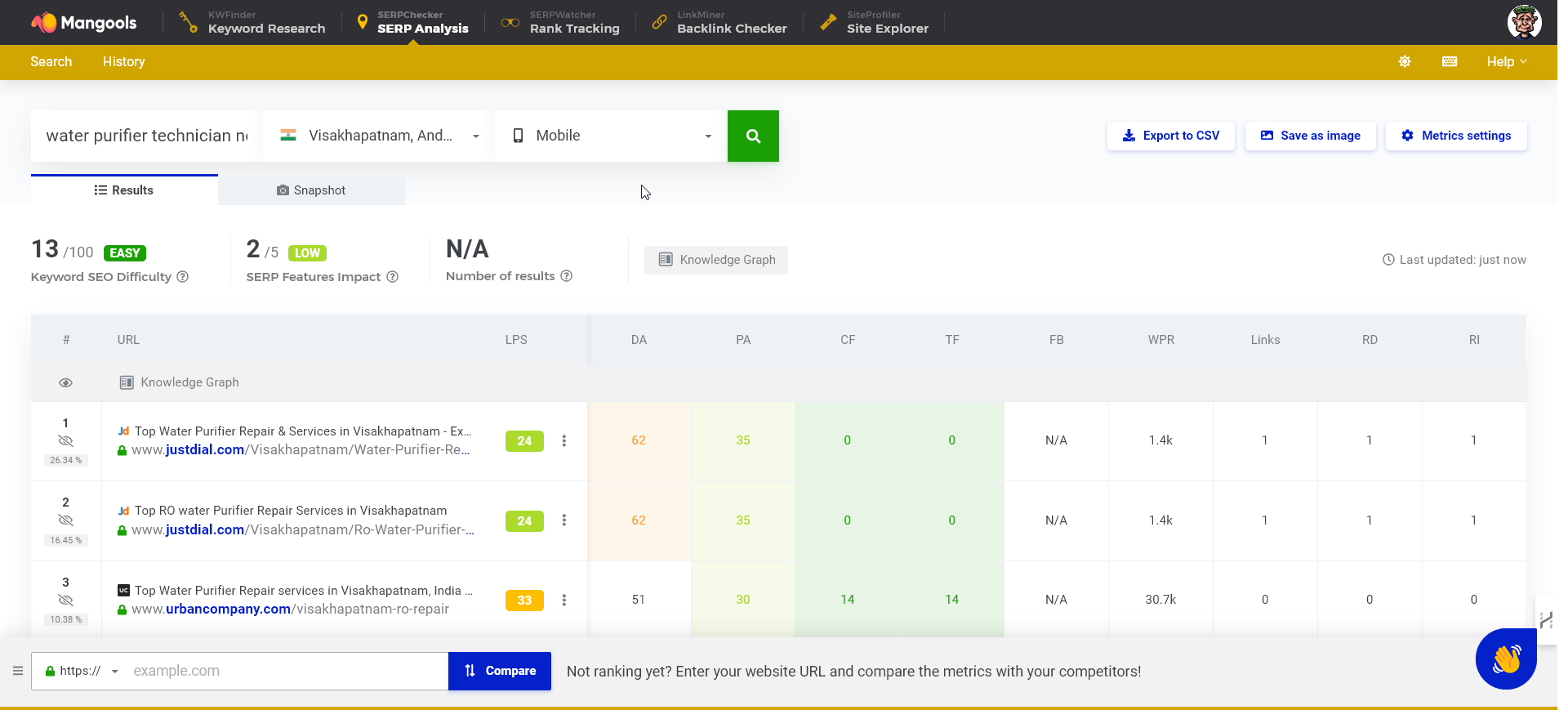Go to Search section
1568x710 pixels.
[51, 62]
